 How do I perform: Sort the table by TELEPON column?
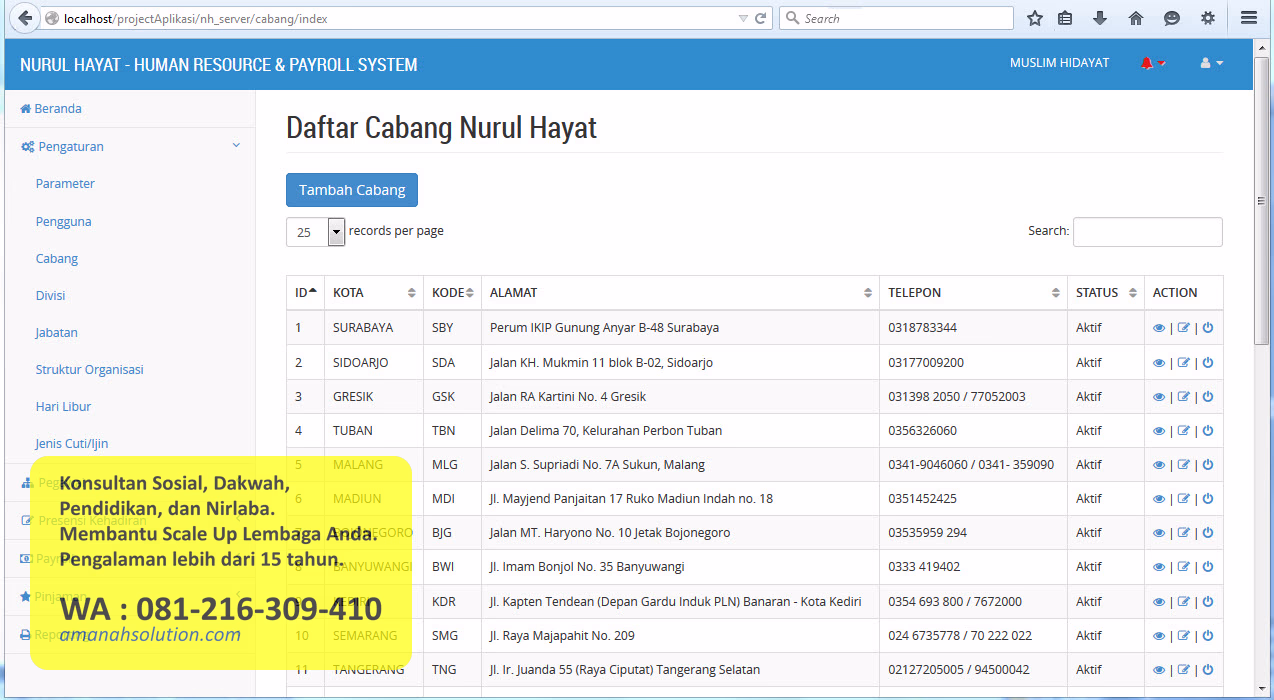click(x=973, y=293)
